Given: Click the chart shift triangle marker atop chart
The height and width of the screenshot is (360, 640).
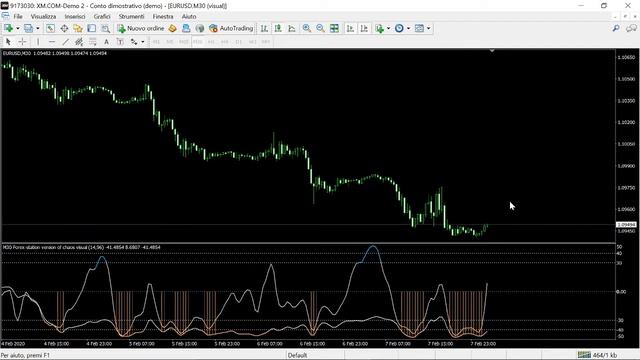Looking at the screenshot, I should pos(492,51).
